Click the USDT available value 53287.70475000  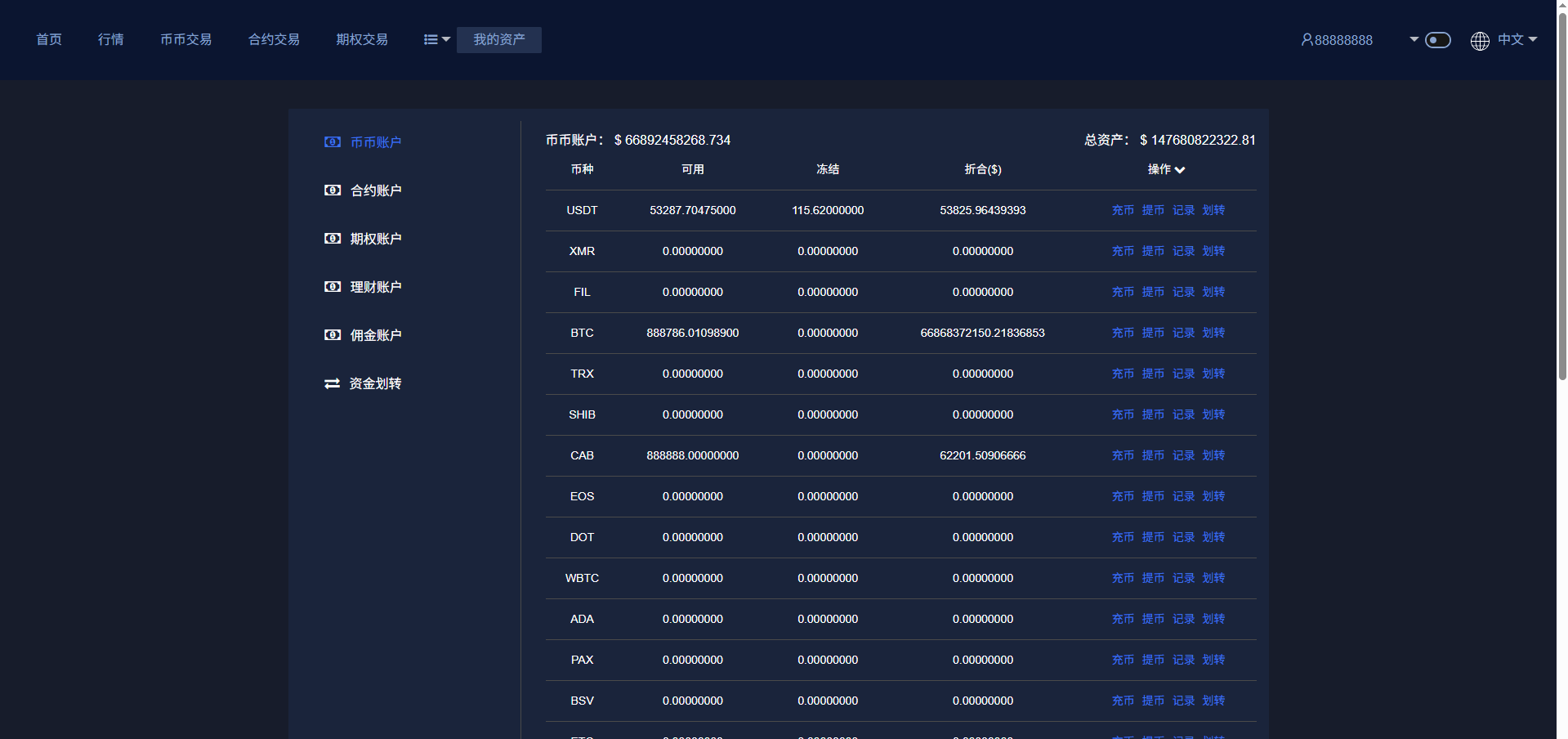tap(693, 210)
